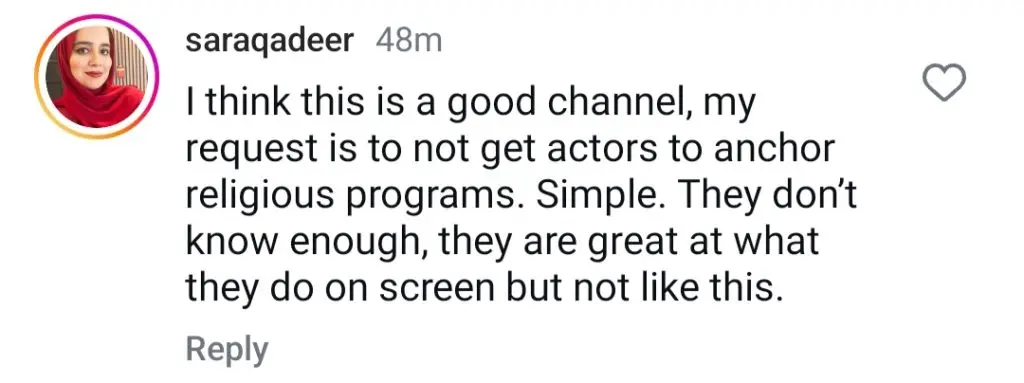
Task: Click the word anchor in the comment
Action: click(773, 149)
